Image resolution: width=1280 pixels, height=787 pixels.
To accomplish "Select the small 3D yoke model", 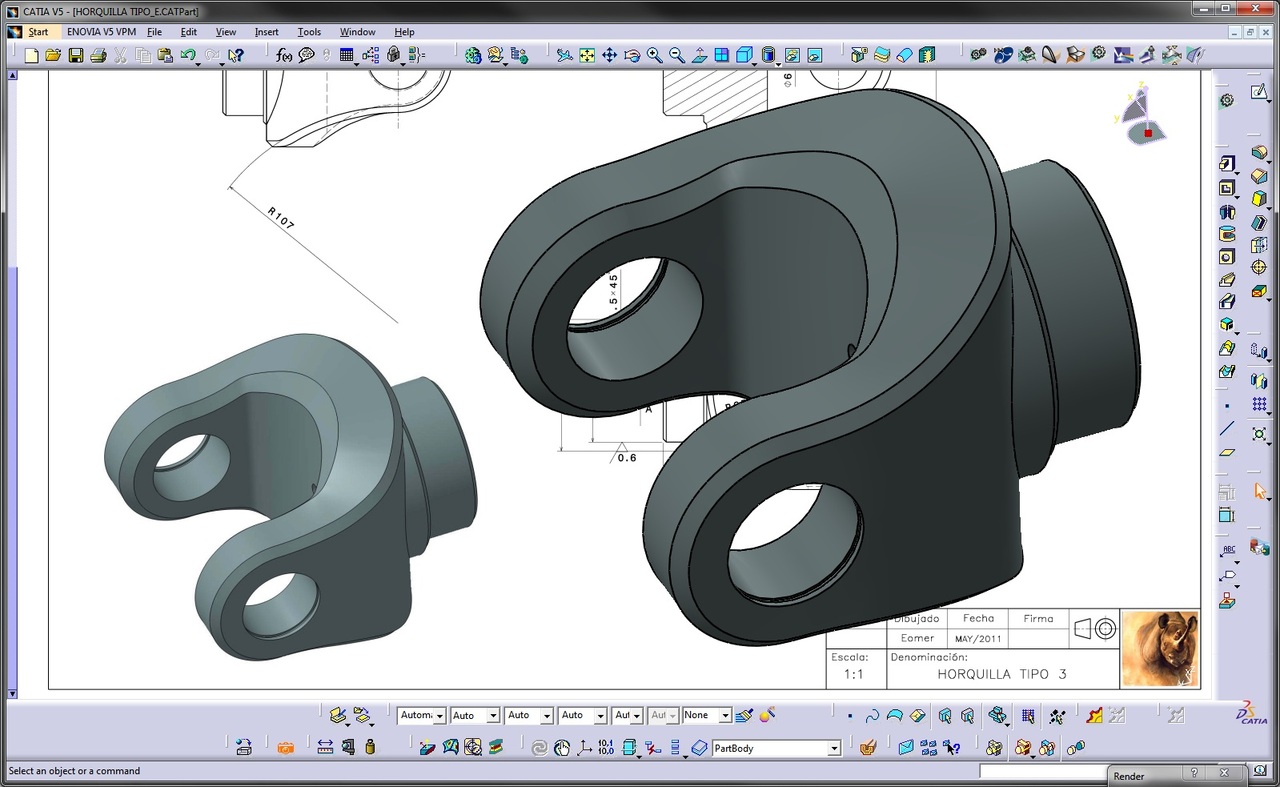I will coord(290,497).
